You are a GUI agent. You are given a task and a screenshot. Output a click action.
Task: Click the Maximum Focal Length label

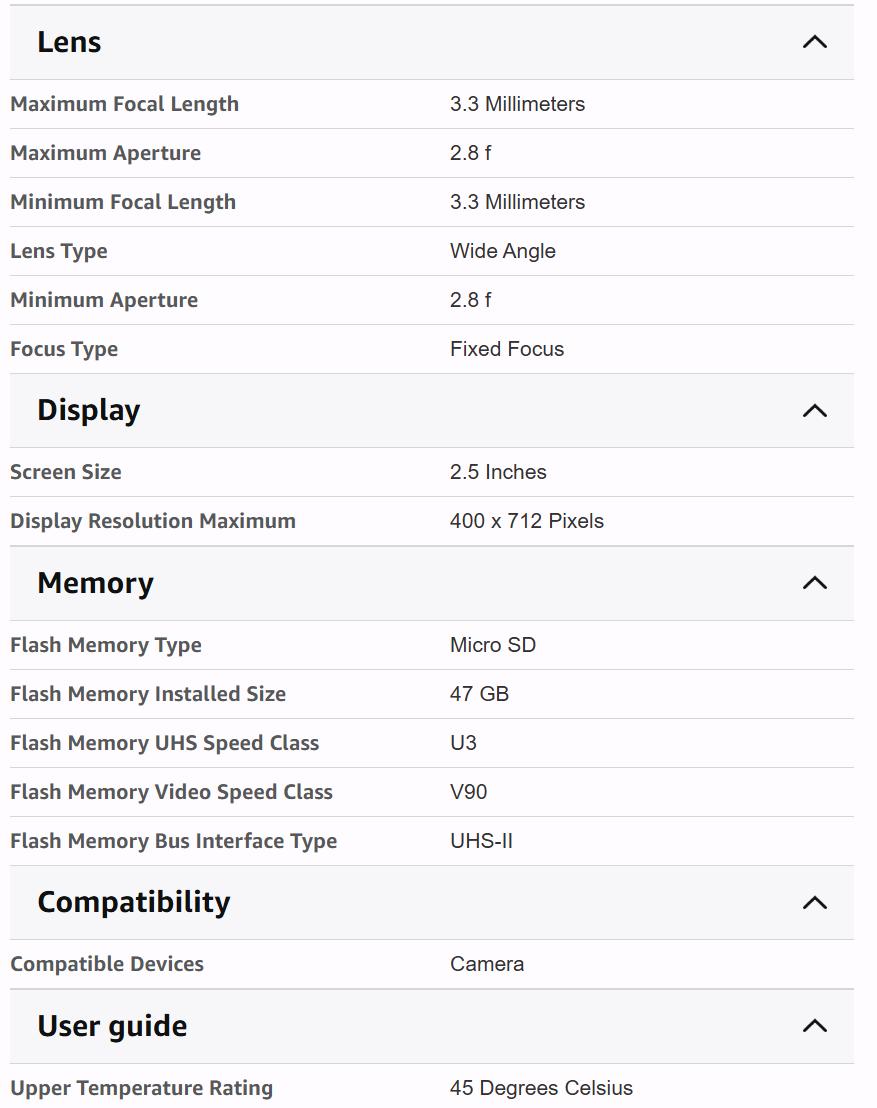click(x=124, y=104)
